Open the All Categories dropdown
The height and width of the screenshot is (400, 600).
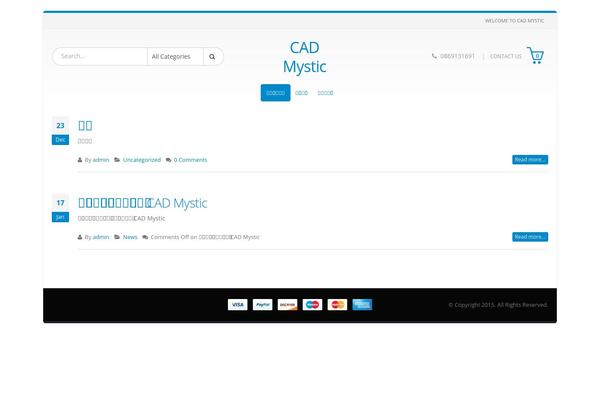(175, 57)
